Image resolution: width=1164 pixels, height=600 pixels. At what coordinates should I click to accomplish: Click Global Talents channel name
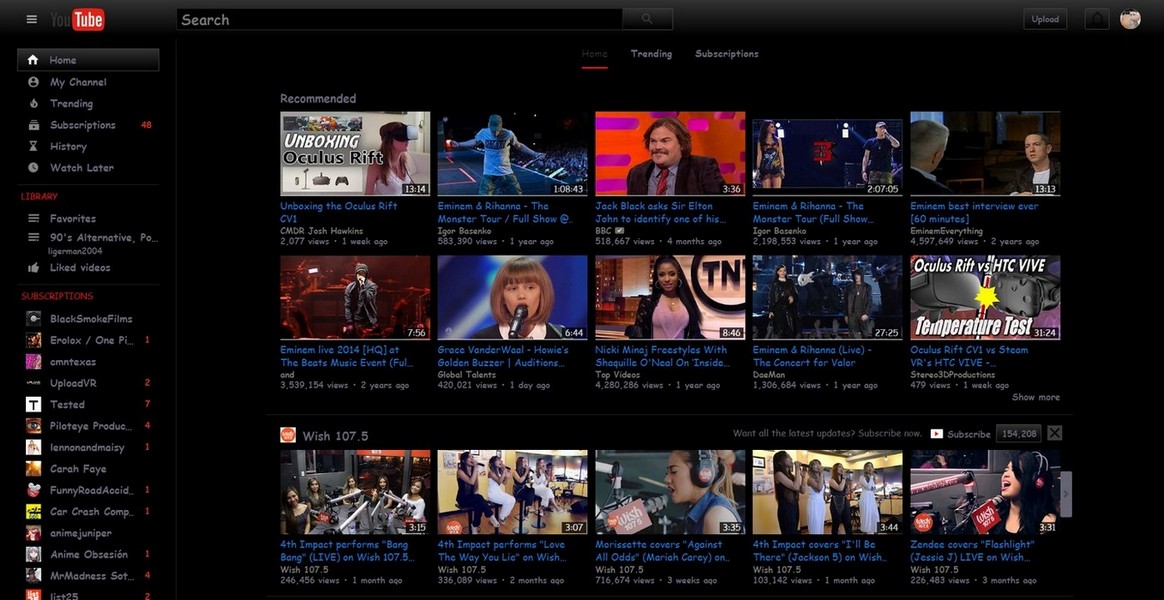pos(466,375)
